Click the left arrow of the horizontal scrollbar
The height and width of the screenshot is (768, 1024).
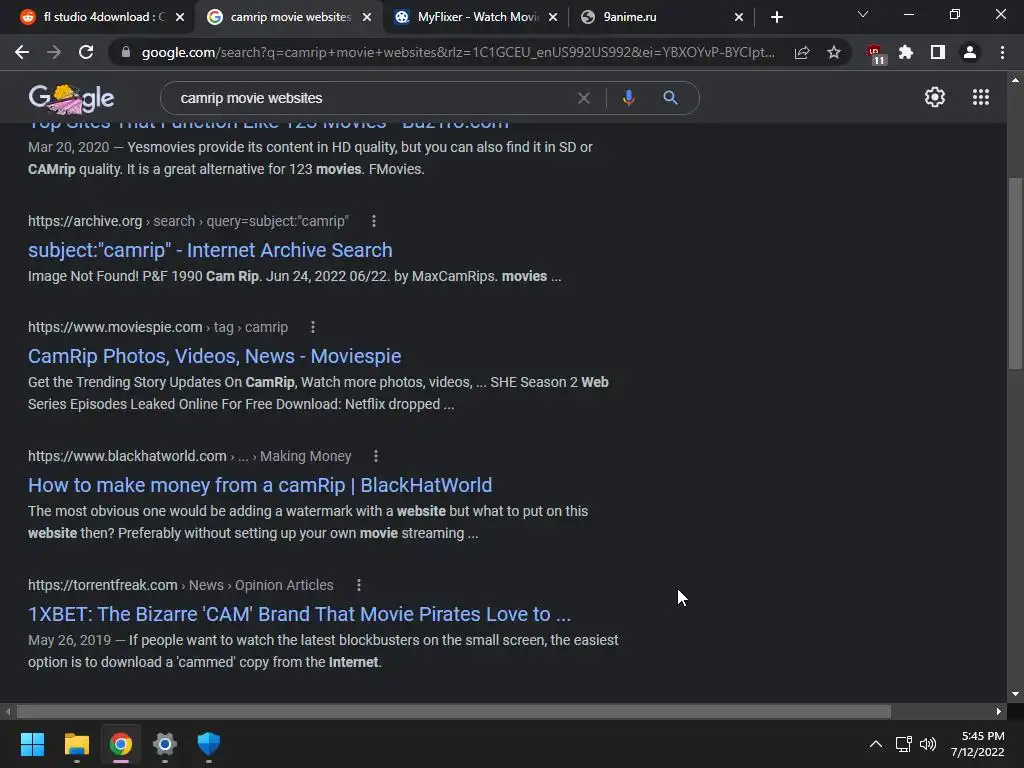point(8,711)
